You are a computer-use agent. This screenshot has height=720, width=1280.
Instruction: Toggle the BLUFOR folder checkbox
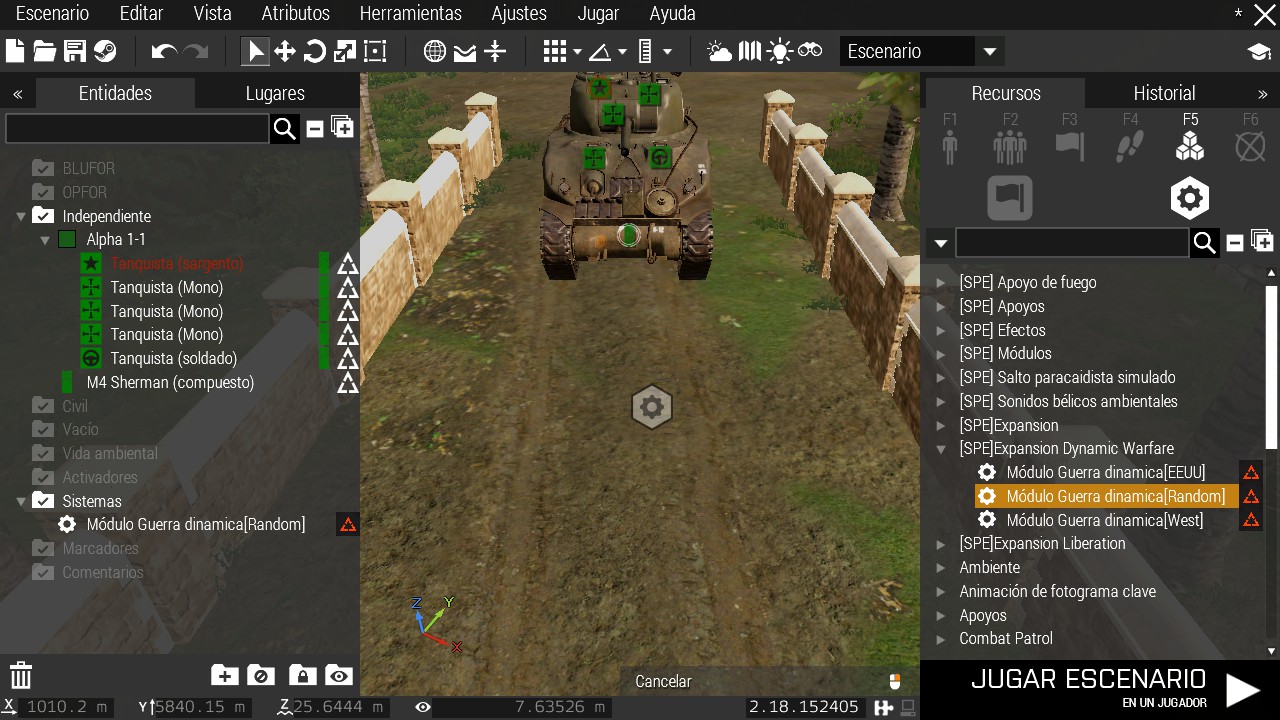(43, 167)
